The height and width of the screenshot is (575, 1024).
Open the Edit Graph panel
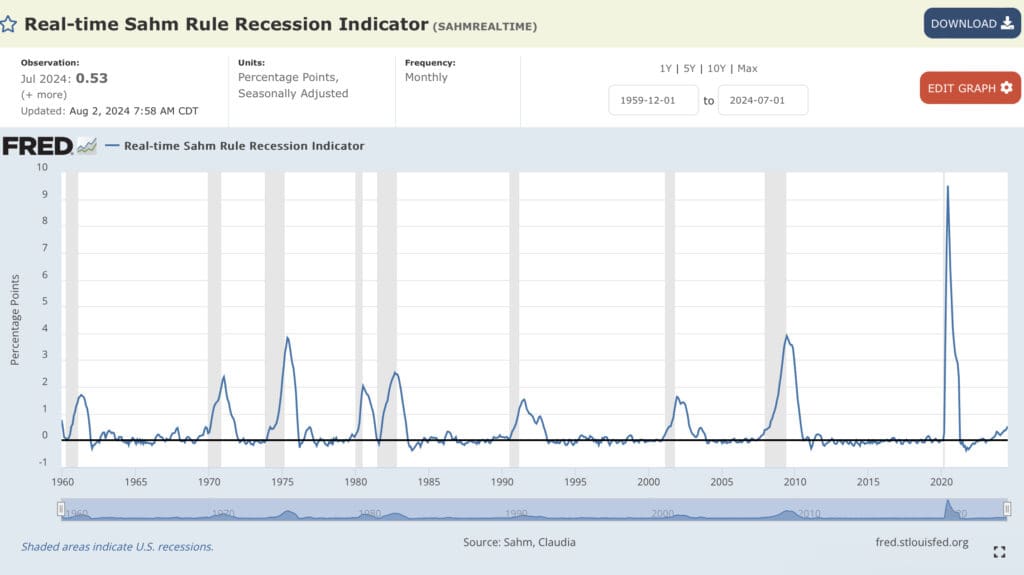coord(969,88)
